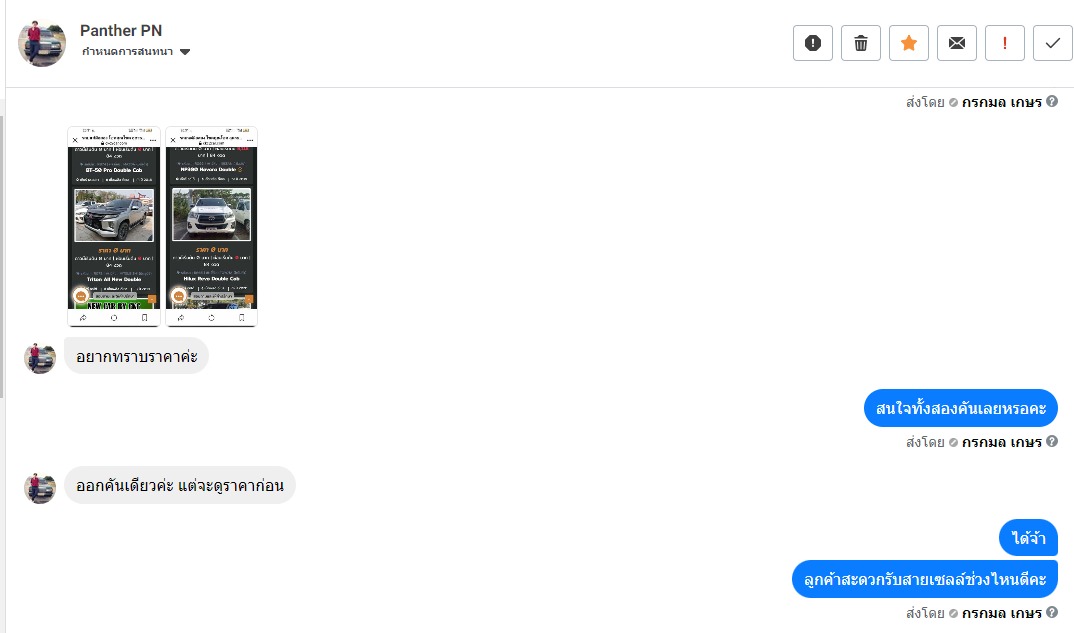Toggle the orange star follow-up button
The height and width of the screenshot is (633, 1074).
(908, 43)
